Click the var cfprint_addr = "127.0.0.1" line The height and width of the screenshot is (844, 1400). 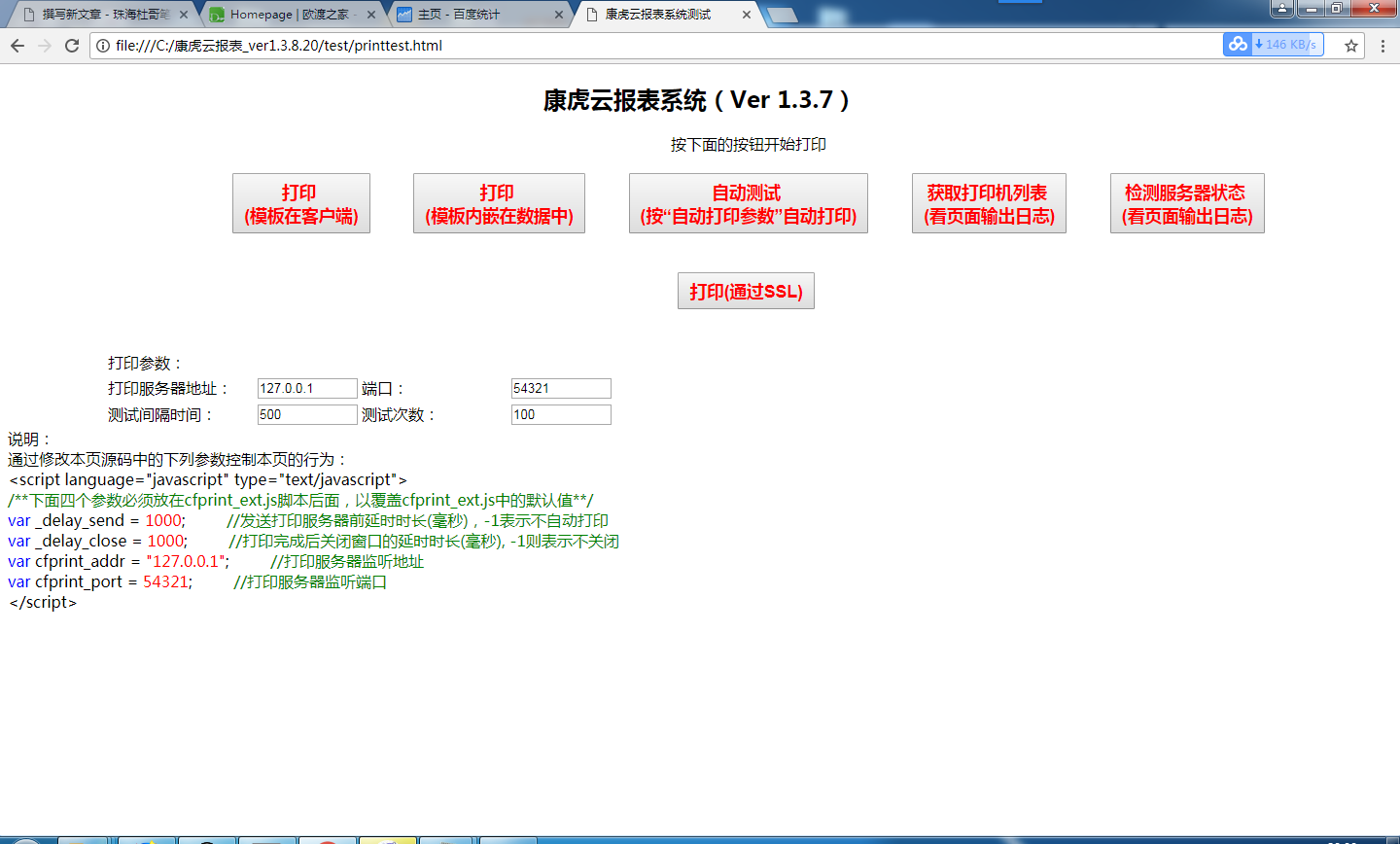tap(216, 562)
